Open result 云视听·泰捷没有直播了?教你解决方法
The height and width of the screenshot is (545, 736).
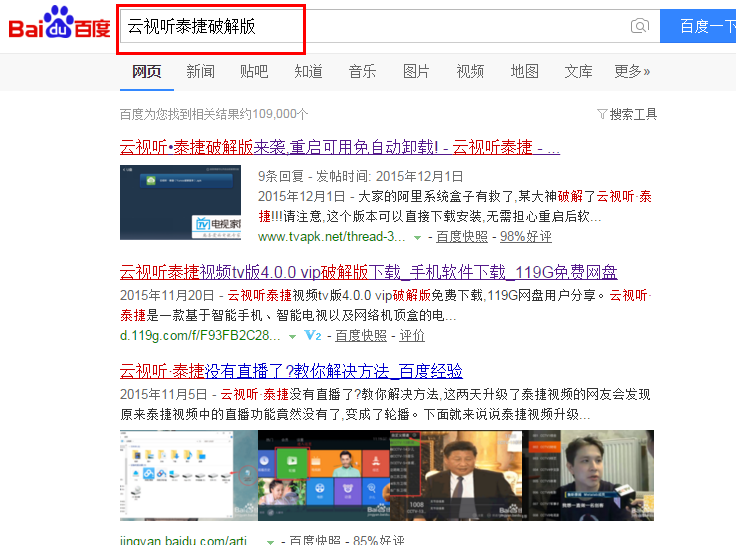(291, 371)
